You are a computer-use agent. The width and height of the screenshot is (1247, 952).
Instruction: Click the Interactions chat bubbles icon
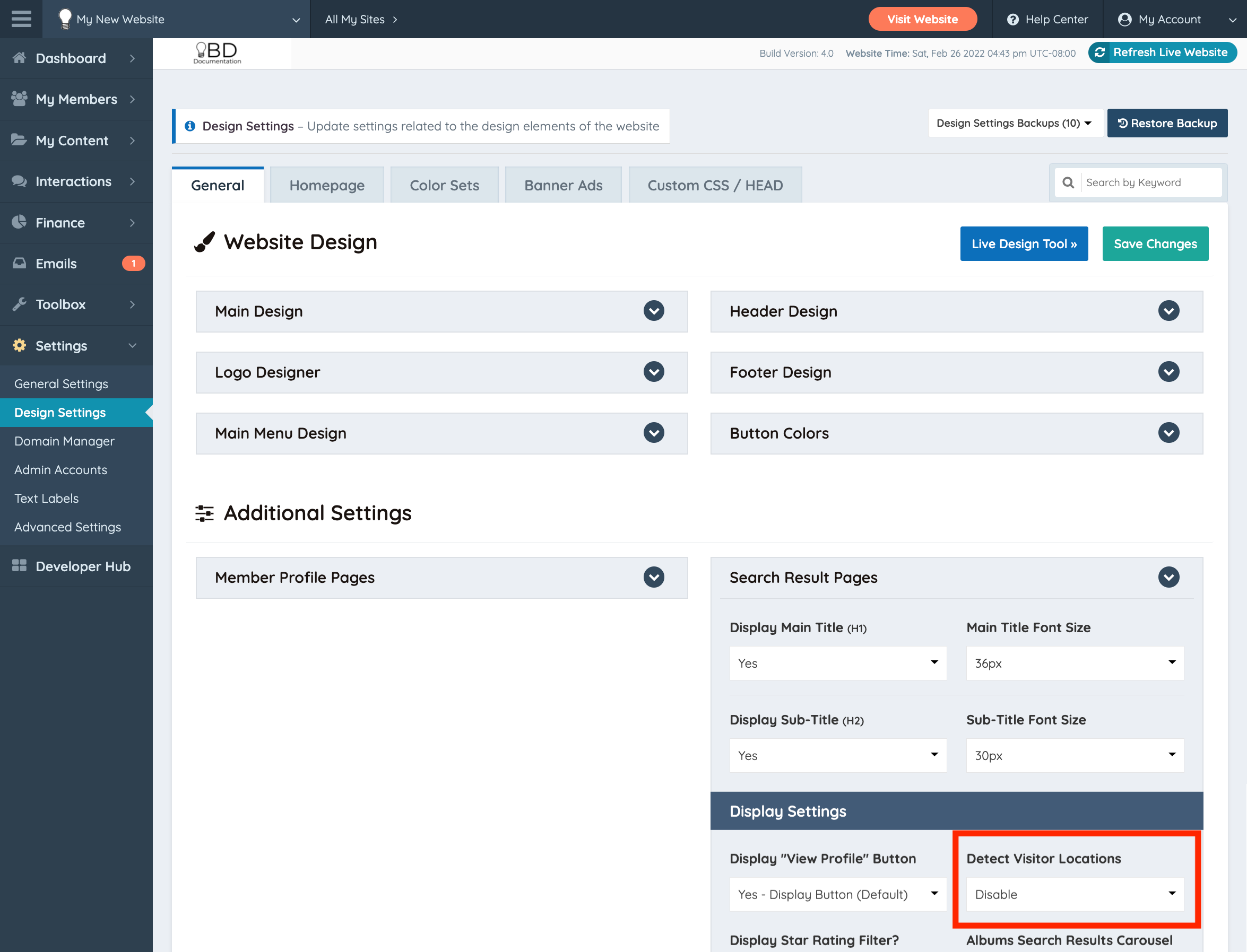pyautogui.click(x=19, y=181)
